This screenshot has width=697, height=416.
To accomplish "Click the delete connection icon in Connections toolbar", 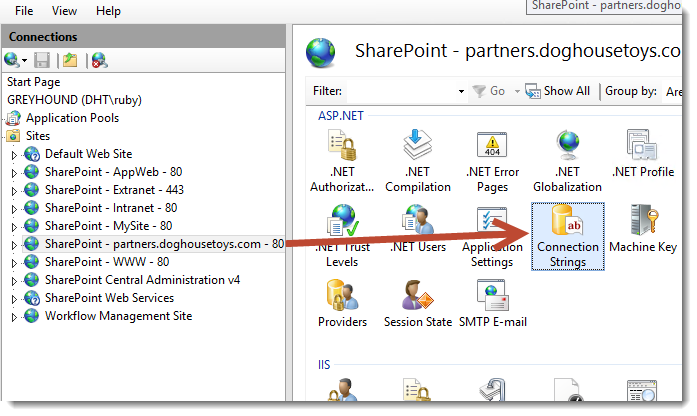I will [100, 60].
